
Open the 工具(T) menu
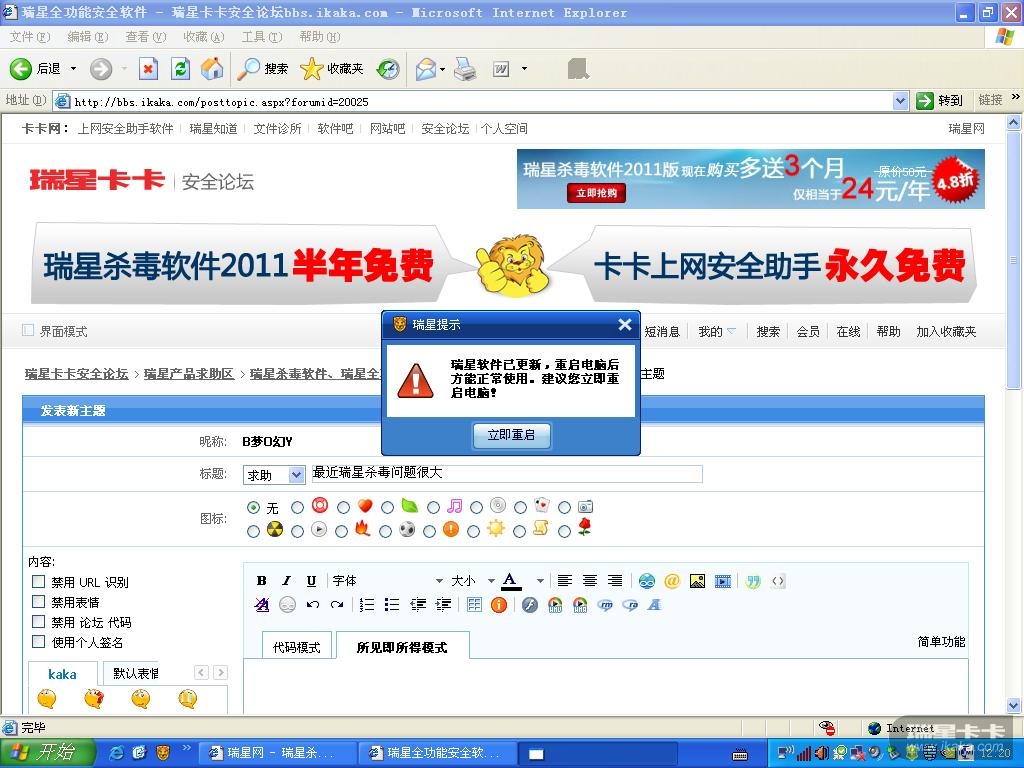(262, 37)
